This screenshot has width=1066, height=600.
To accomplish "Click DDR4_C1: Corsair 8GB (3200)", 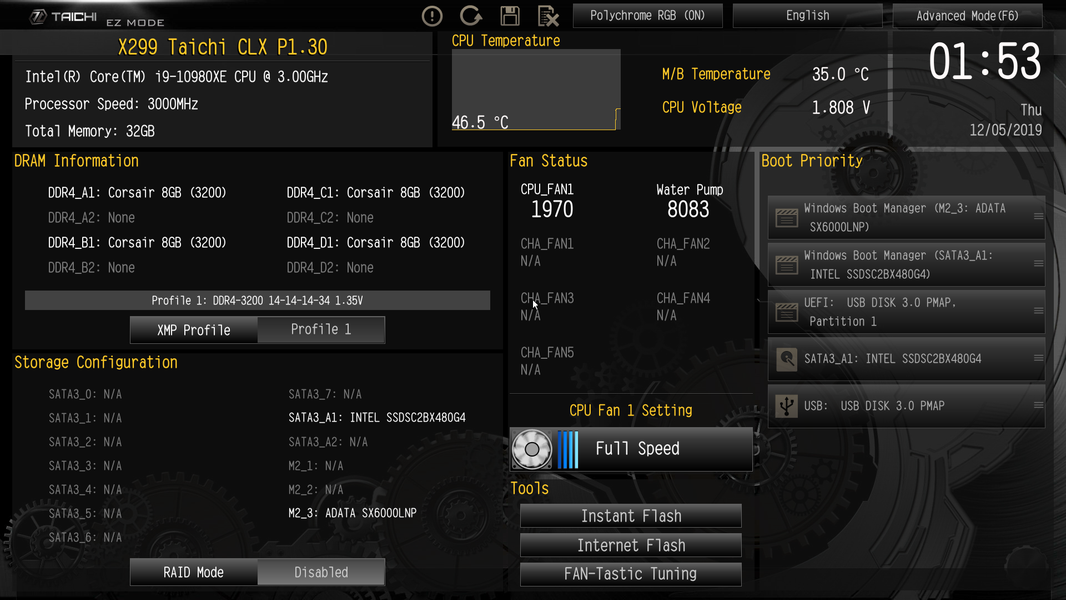I will point(375,193).
